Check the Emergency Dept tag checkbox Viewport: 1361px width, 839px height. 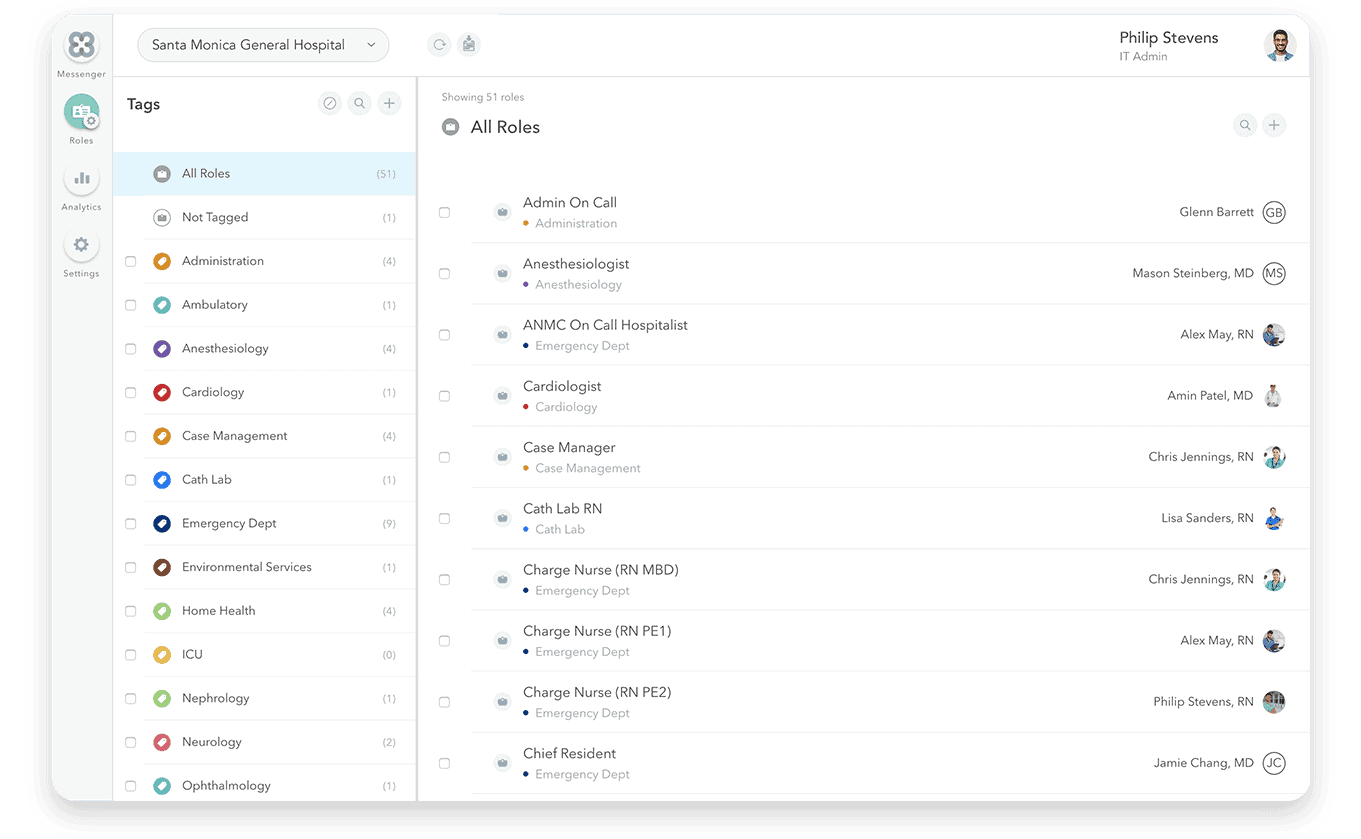(131, 524)
